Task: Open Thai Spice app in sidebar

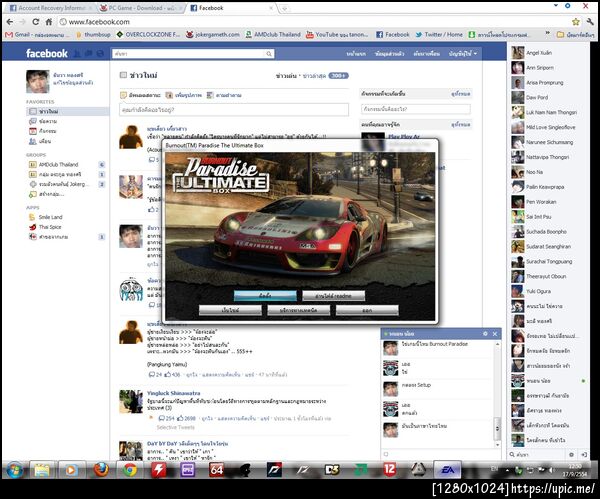Action: point(50,227)
